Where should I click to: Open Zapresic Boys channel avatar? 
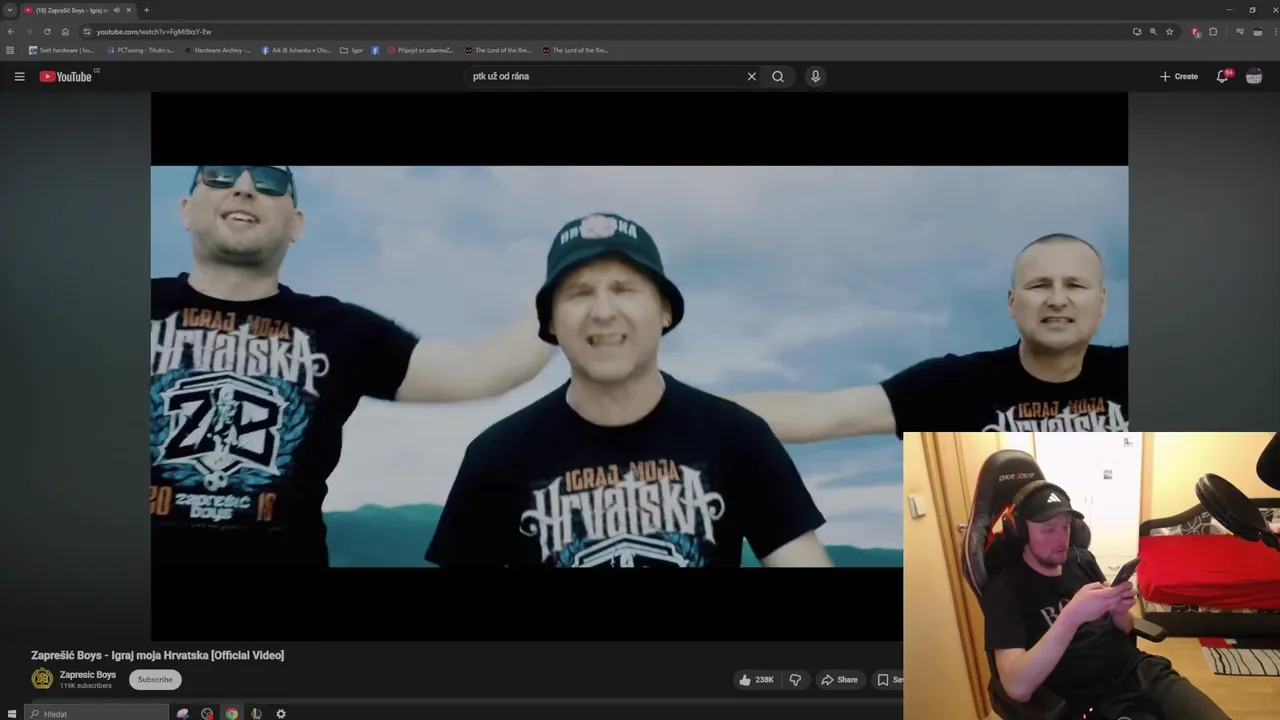(42, 679)
